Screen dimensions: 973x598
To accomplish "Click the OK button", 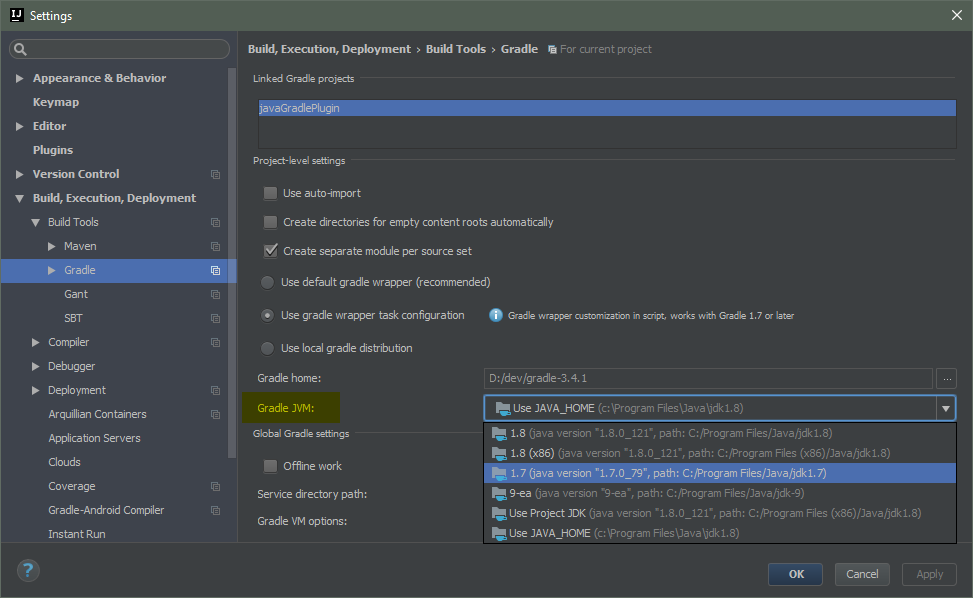I will pyautogui.click(x=796, y=574).
